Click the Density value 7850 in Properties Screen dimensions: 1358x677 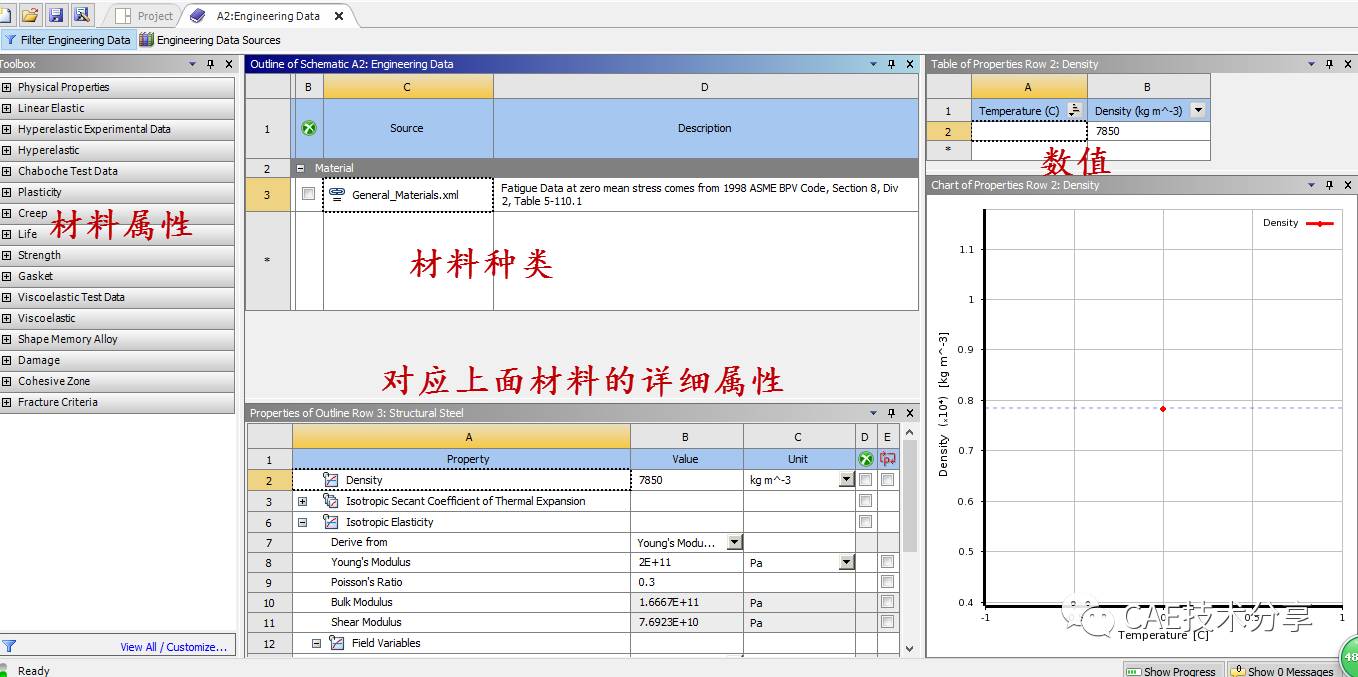tap(686, 480)
